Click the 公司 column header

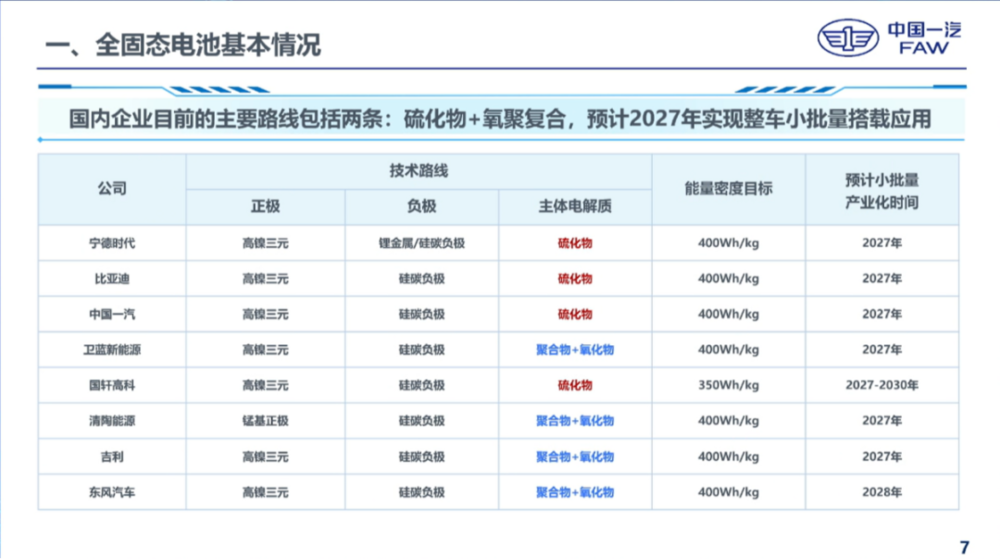click(112, 189)
